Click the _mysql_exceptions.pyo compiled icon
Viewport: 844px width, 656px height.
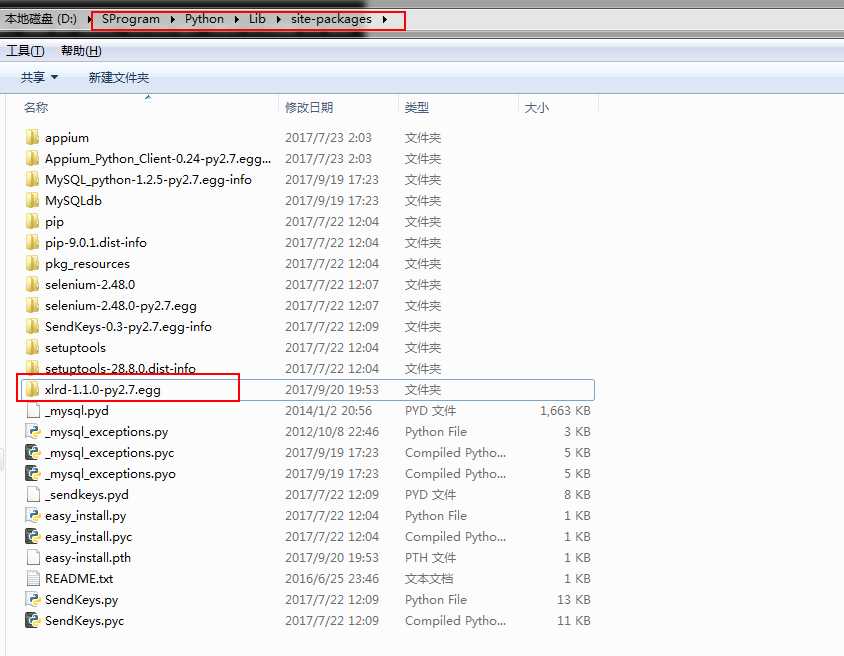tap(33, 474)
